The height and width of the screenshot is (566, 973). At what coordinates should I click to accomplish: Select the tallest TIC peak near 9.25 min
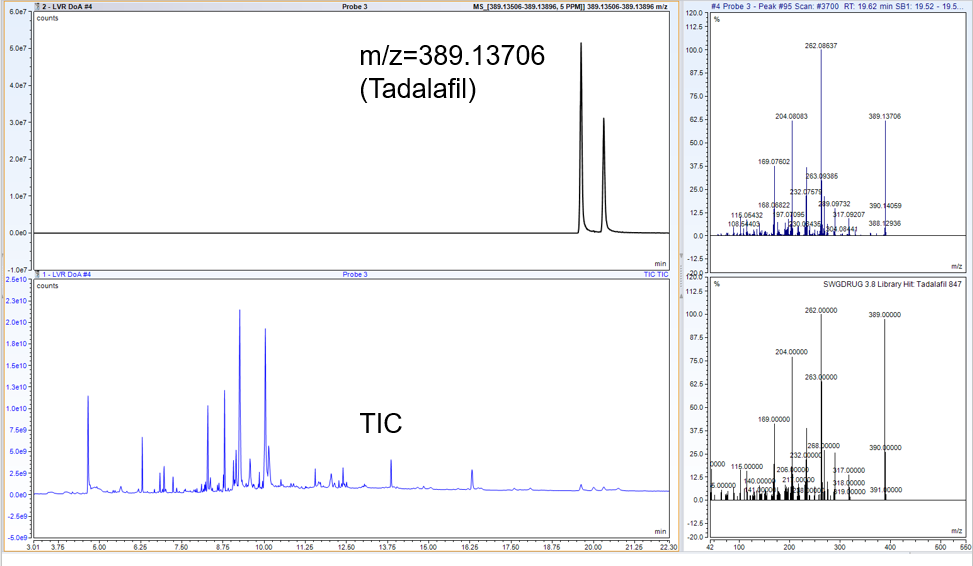pos(240,397)
